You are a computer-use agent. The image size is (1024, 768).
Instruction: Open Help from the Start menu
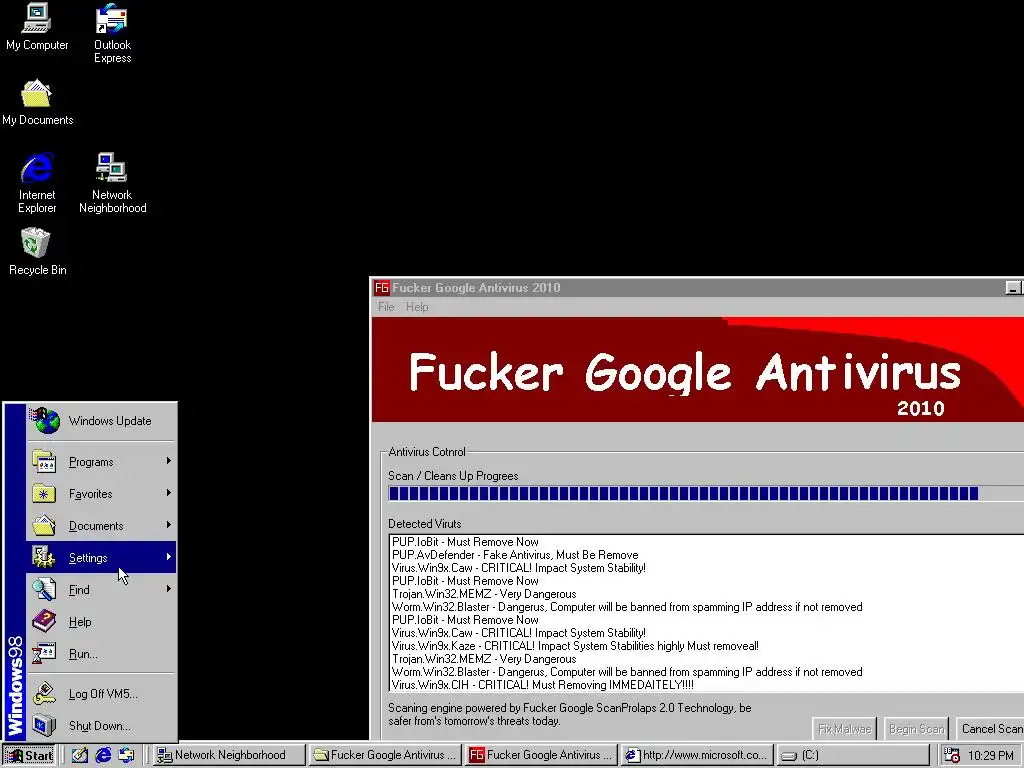[101, 622]
